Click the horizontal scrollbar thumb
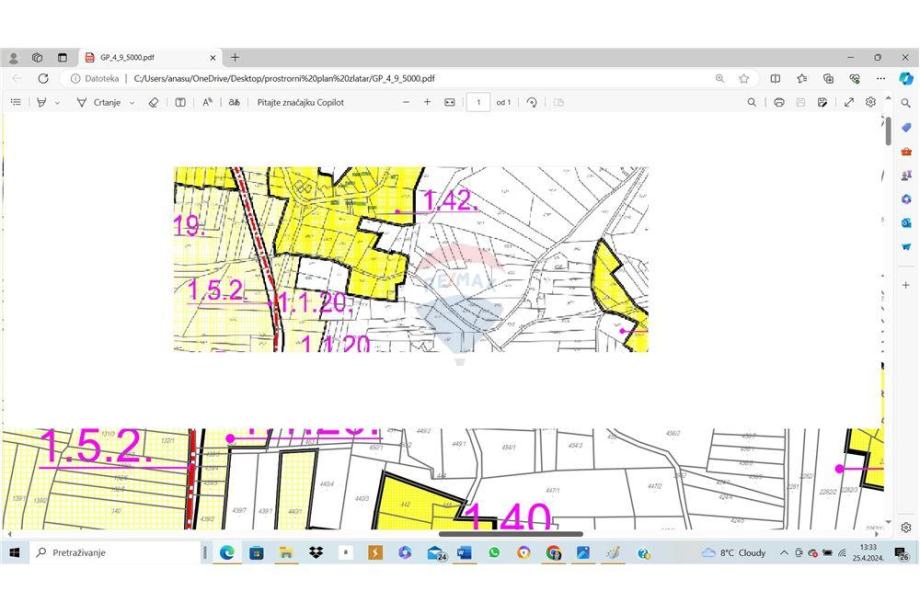This screenshot has height=613, width=920. pyautogui.click(x=510, y=534)
